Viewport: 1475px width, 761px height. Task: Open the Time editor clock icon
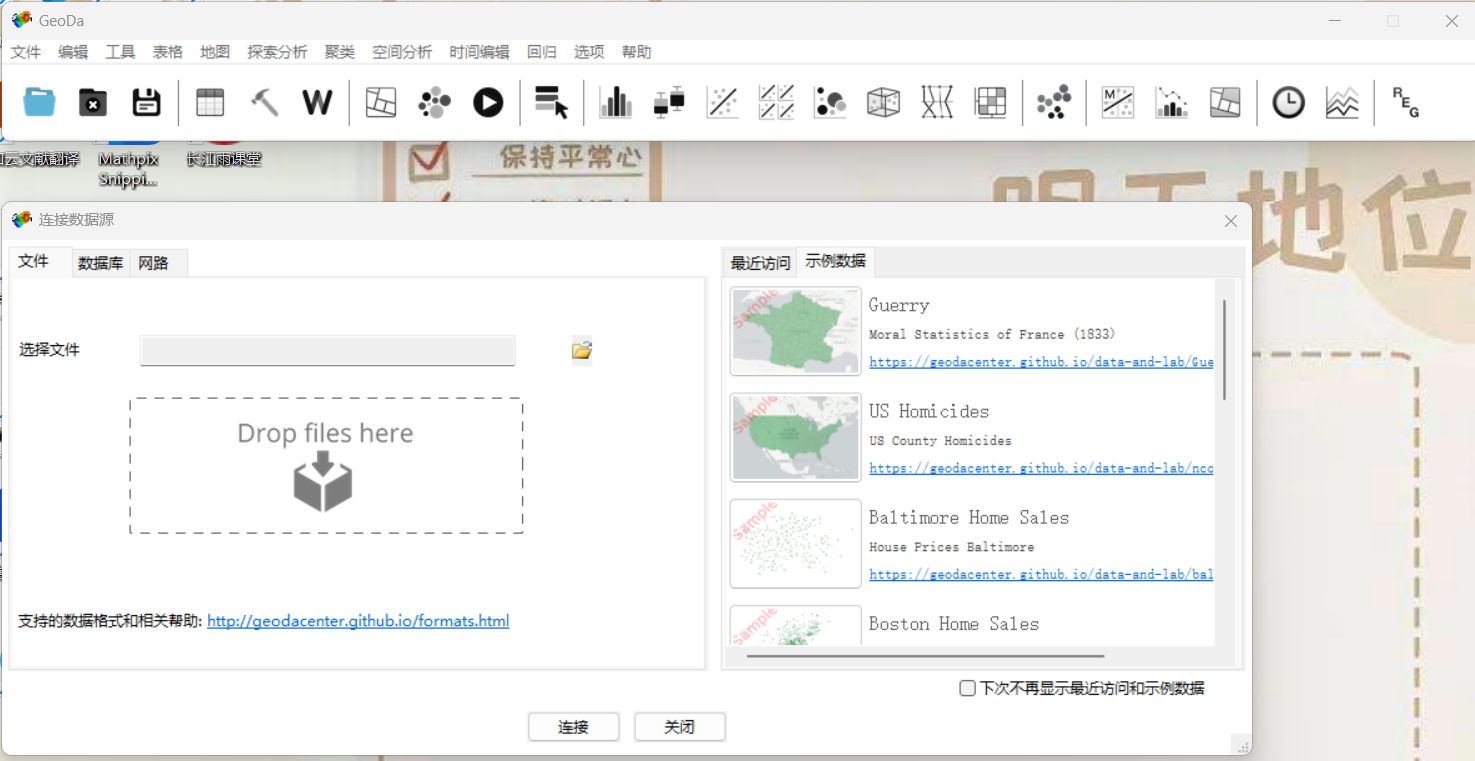(x=1288, y=101)
